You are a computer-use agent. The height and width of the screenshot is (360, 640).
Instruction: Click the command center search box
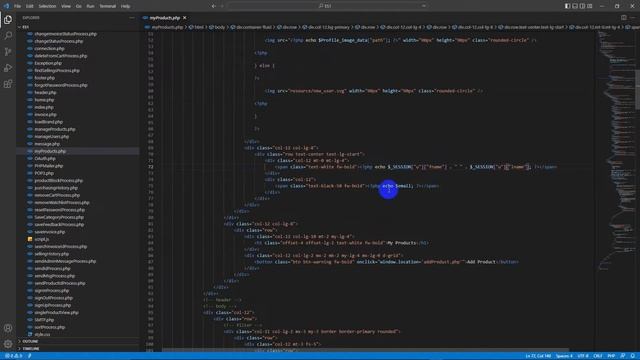point(327,6)
